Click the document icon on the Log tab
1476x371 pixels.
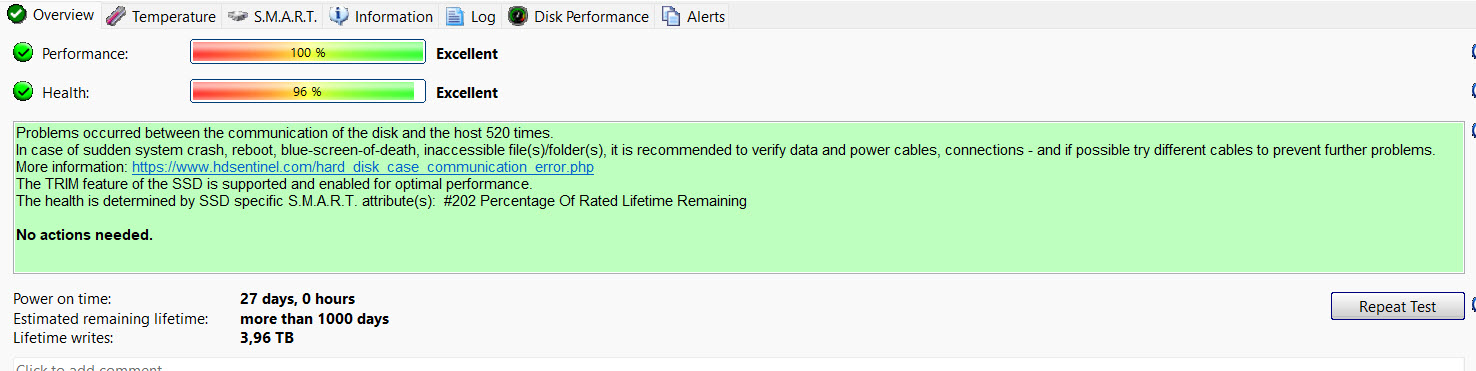coord(455,16)
